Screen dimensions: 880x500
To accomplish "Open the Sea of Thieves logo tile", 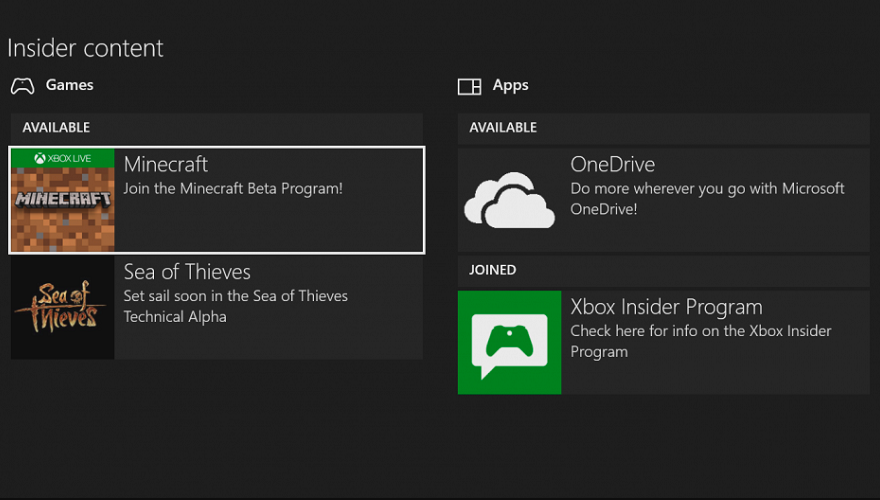I will (63, 308).
